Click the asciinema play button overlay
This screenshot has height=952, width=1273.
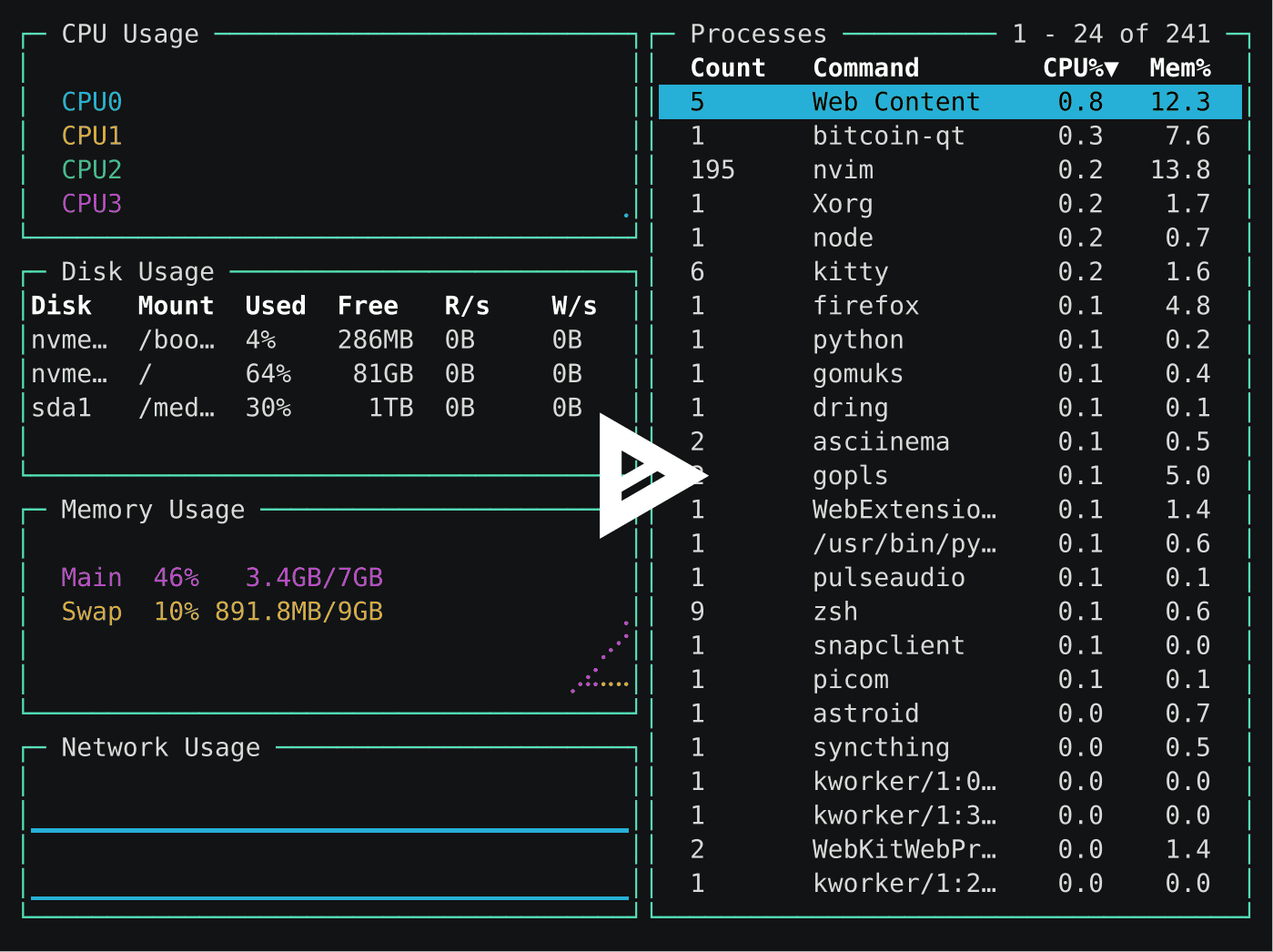(x=653, y=475)
